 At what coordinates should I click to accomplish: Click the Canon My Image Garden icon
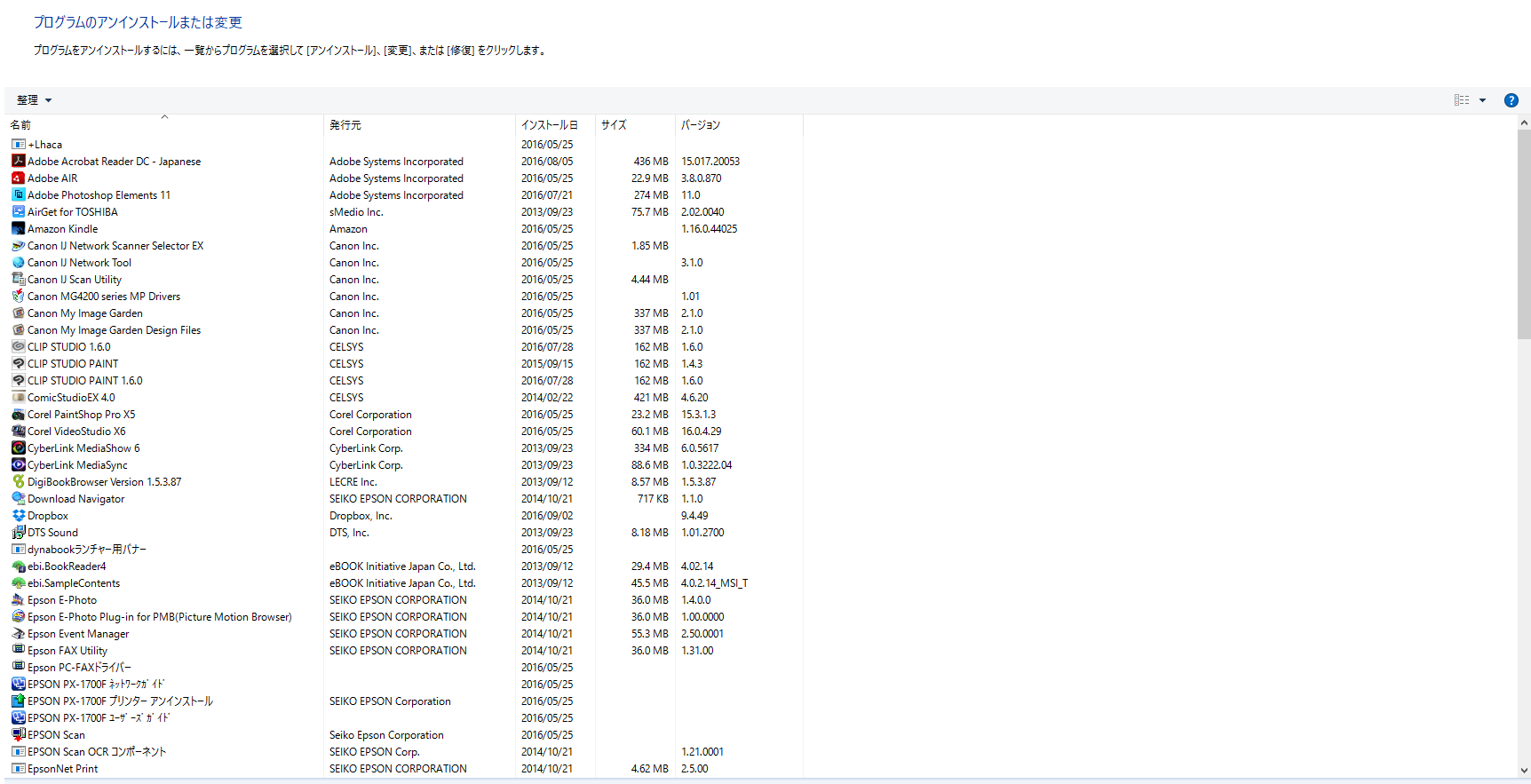[x=18, y=313]
